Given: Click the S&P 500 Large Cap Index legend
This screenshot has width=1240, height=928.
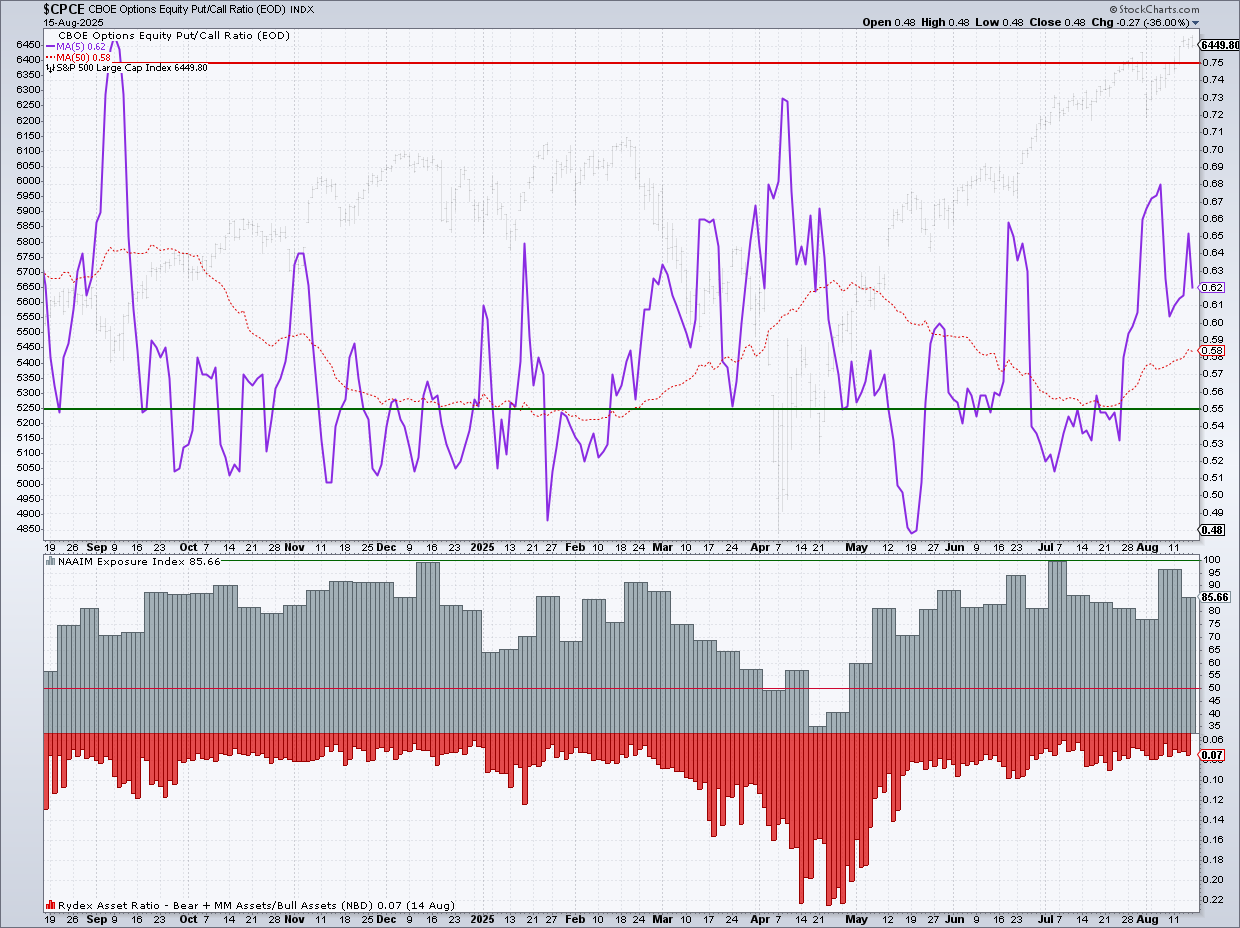Looking at the screenshot, I should tap(132, 68).
